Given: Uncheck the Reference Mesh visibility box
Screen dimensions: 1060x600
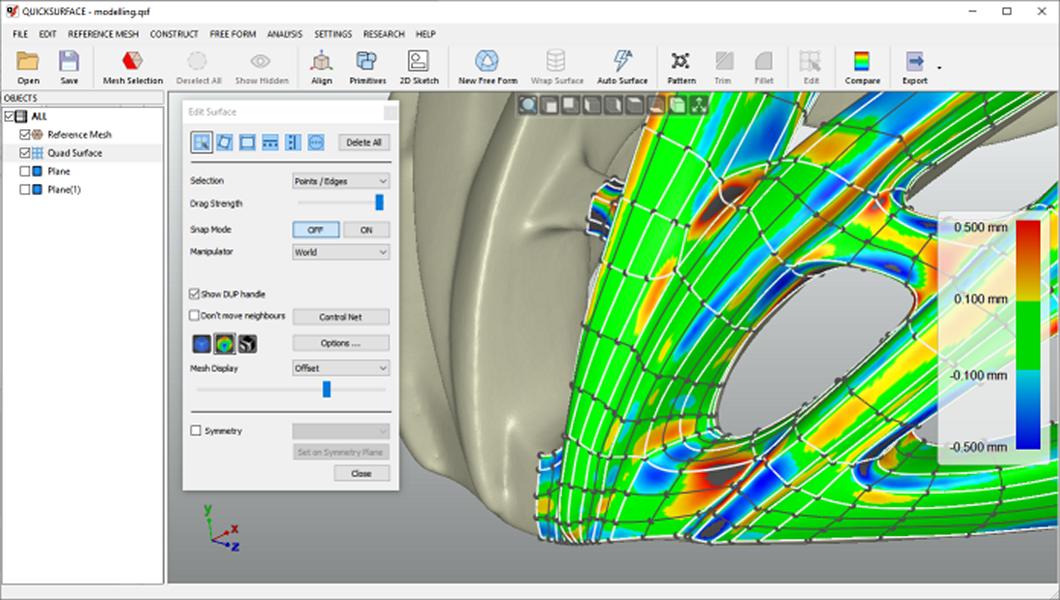Looking at the screenshot, I should click(26, 134).
